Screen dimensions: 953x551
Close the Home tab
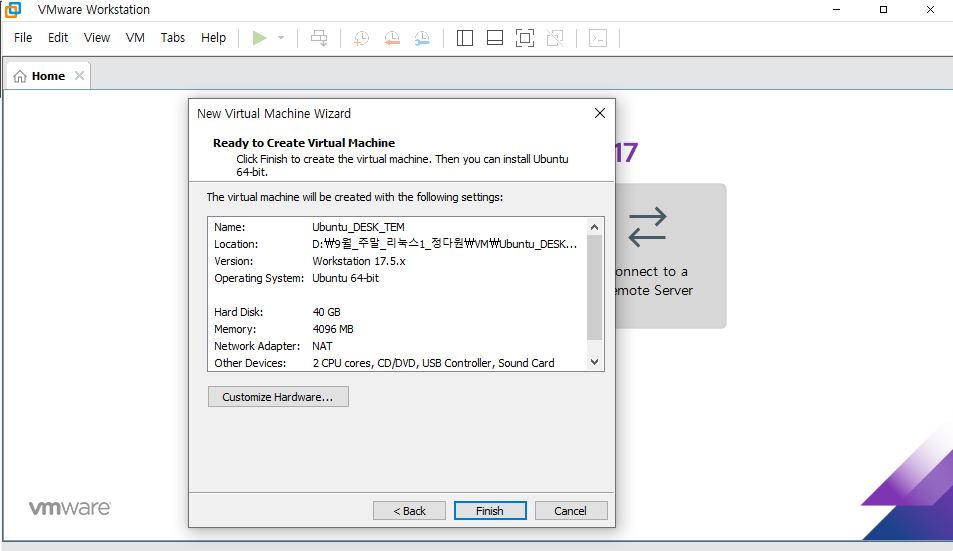tap(79, 75)
